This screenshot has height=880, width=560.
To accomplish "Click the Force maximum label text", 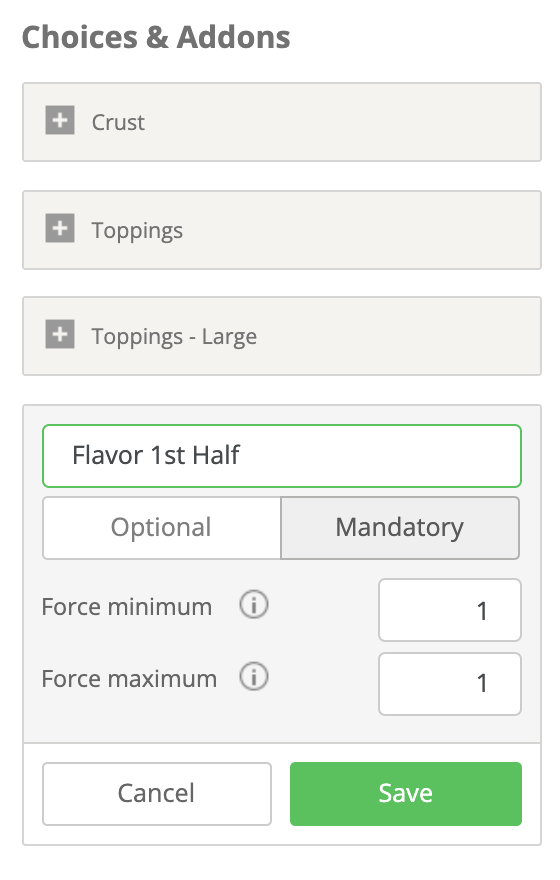I will click(x=129, y=679).
